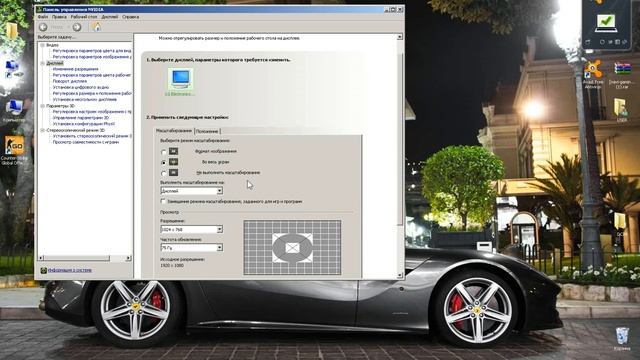Collapse the 'Видео' tree group
The height and width of the screenshot is (360, 640).
pos(42,45)
